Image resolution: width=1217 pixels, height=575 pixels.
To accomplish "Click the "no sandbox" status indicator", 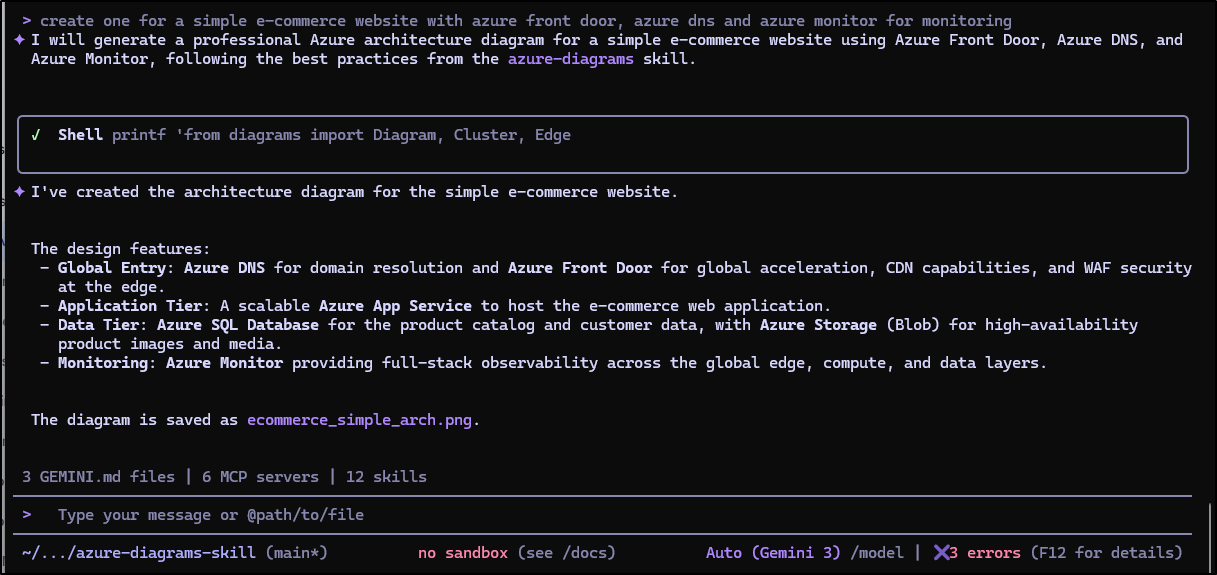I will pyautogui.click(x=463, y=553).
